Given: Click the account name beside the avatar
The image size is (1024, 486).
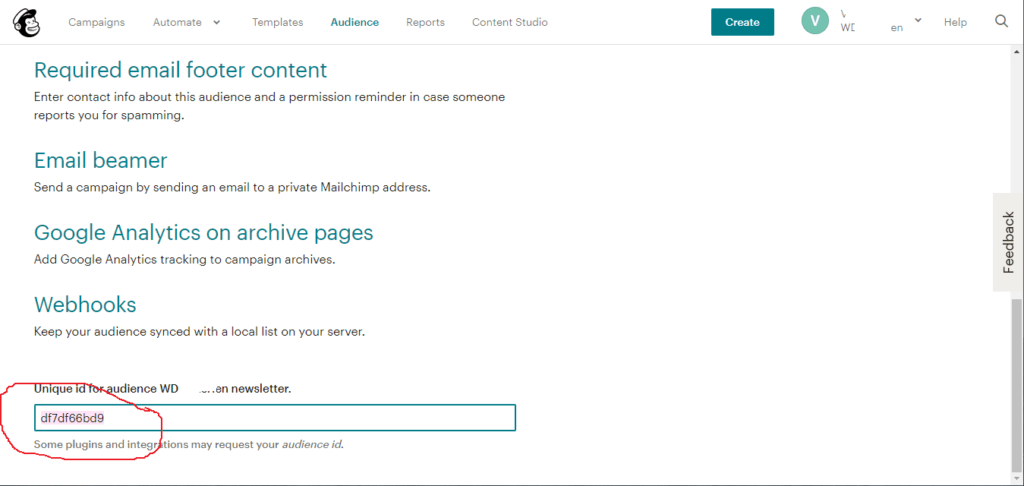Looking at the screenshot, I should (x=848, y=22).
